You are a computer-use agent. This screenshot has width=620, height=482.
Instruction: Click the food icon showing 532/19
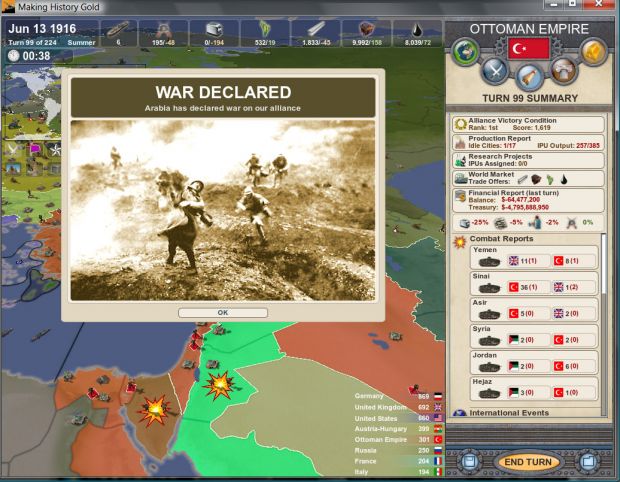pyautogui.click(x=264, y=30)
